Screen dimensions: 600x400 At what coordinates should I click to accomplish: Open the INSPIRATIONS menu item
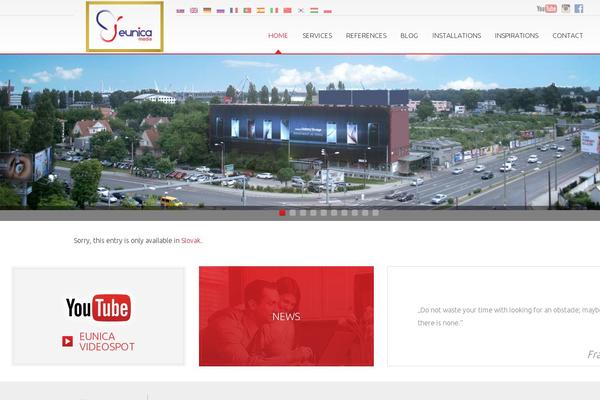coord(517,36)
